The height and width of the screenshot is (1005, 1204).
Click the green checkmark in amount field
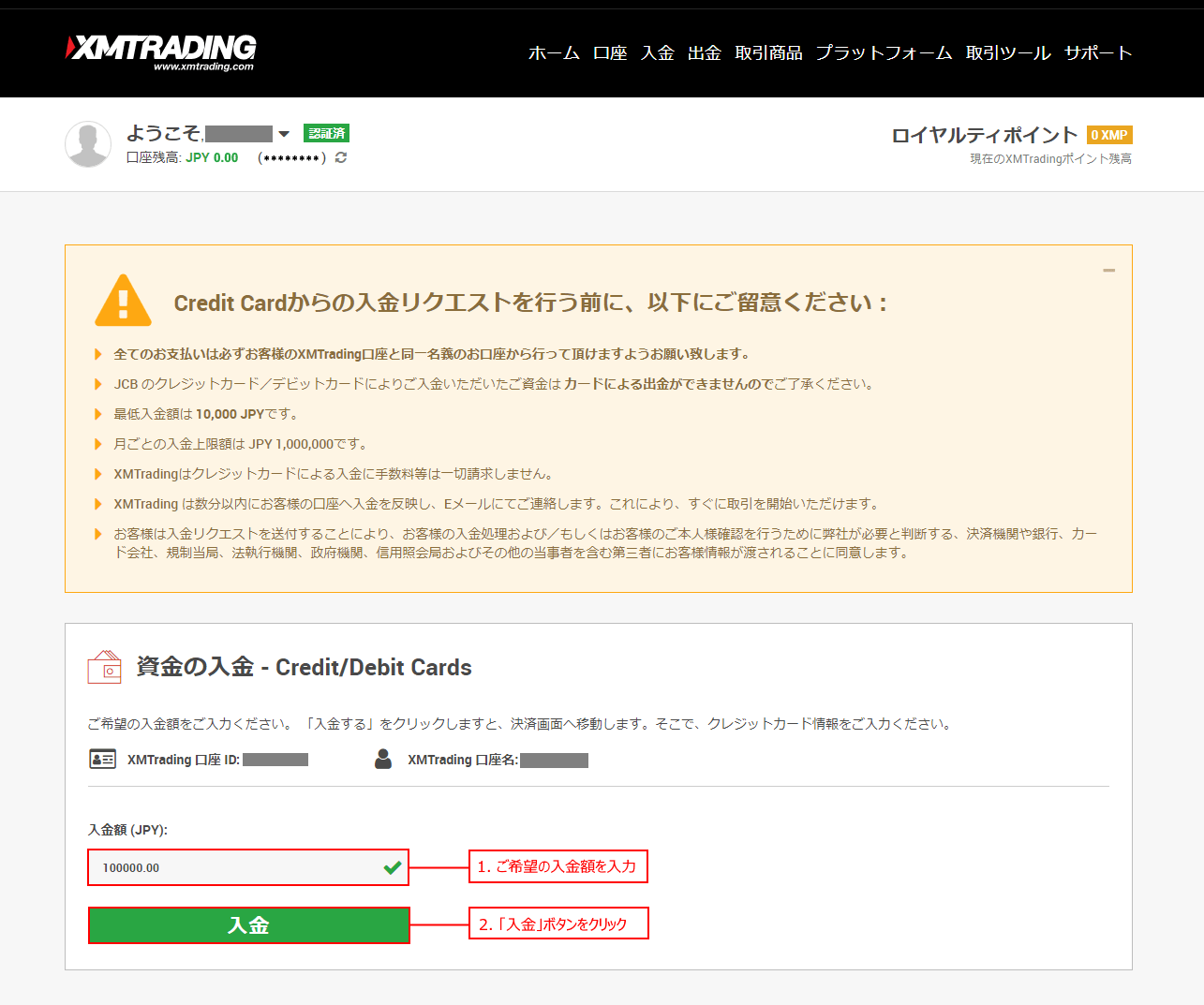(393, 867)
